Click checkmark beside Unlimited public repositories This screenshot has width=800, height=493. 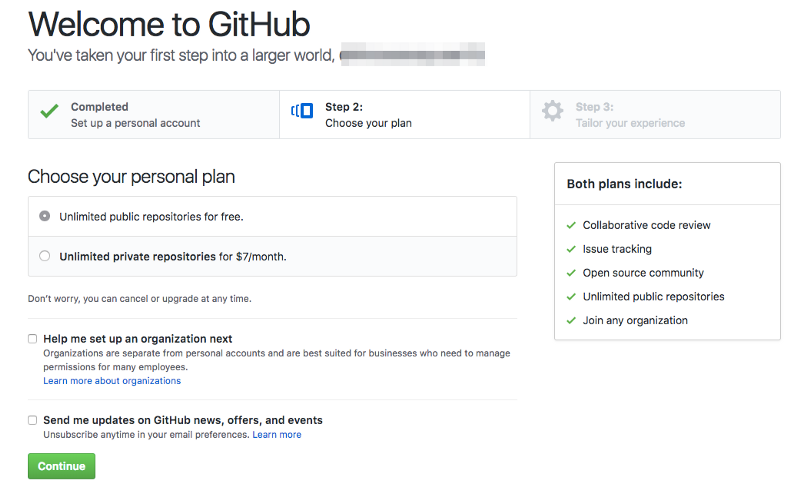571,297
